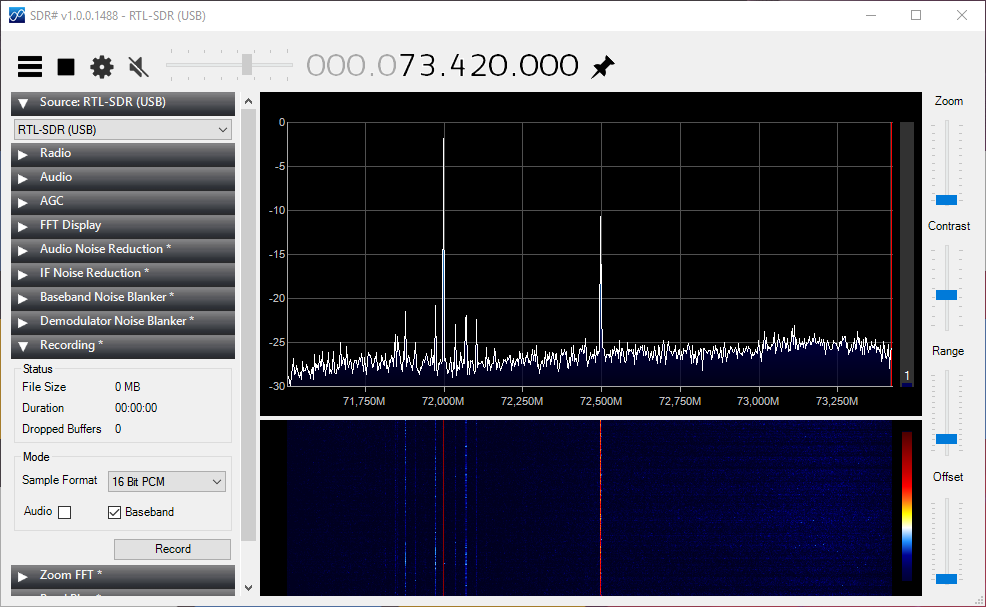Enable the Audio recording checkbox
This screenshot has height=607, width=986.
tap(65, 512)
